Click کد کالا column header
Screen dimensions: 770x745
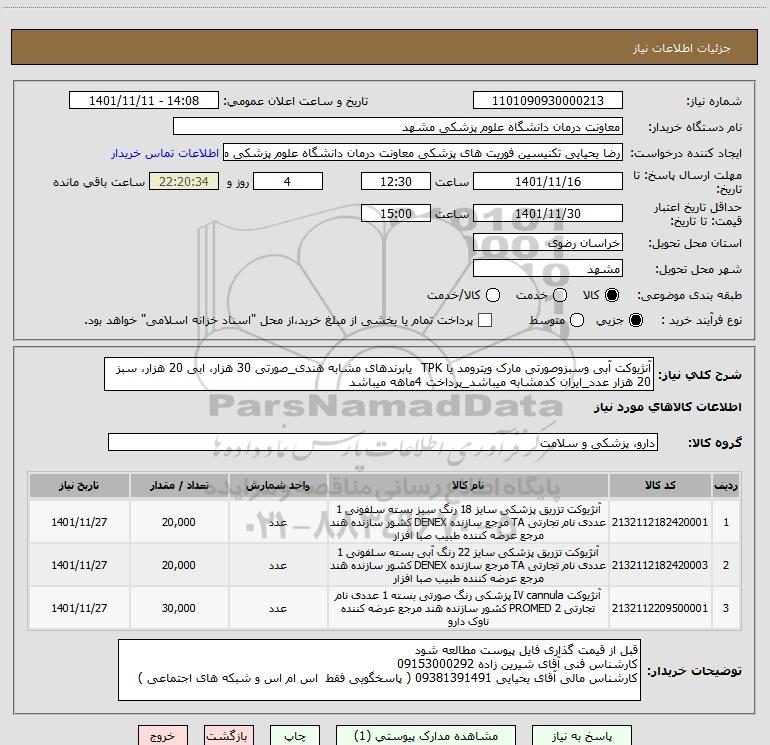660,486
